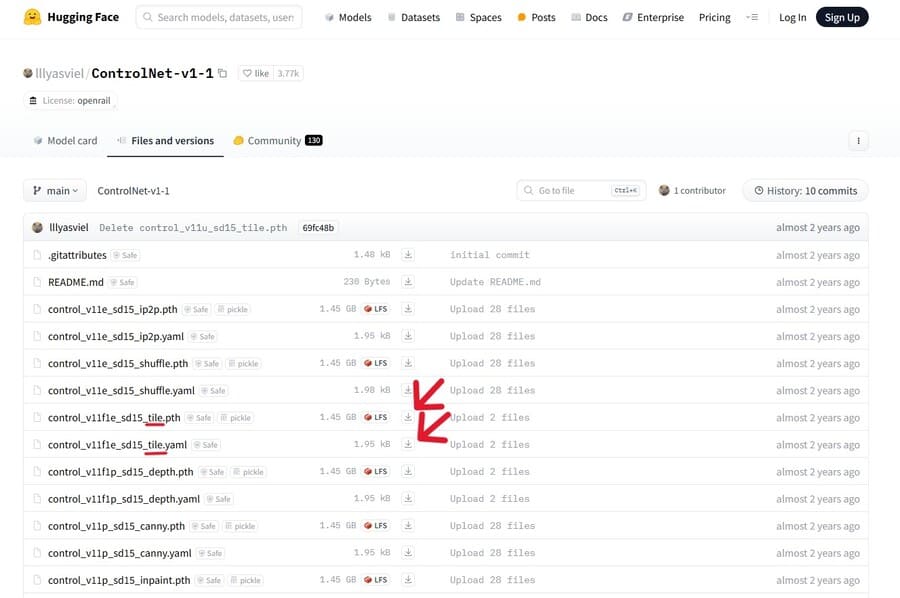900x598 pixels.
Task: Download control_v11f1e_sd15_tile.yaml
Action: tap(408, 444)
